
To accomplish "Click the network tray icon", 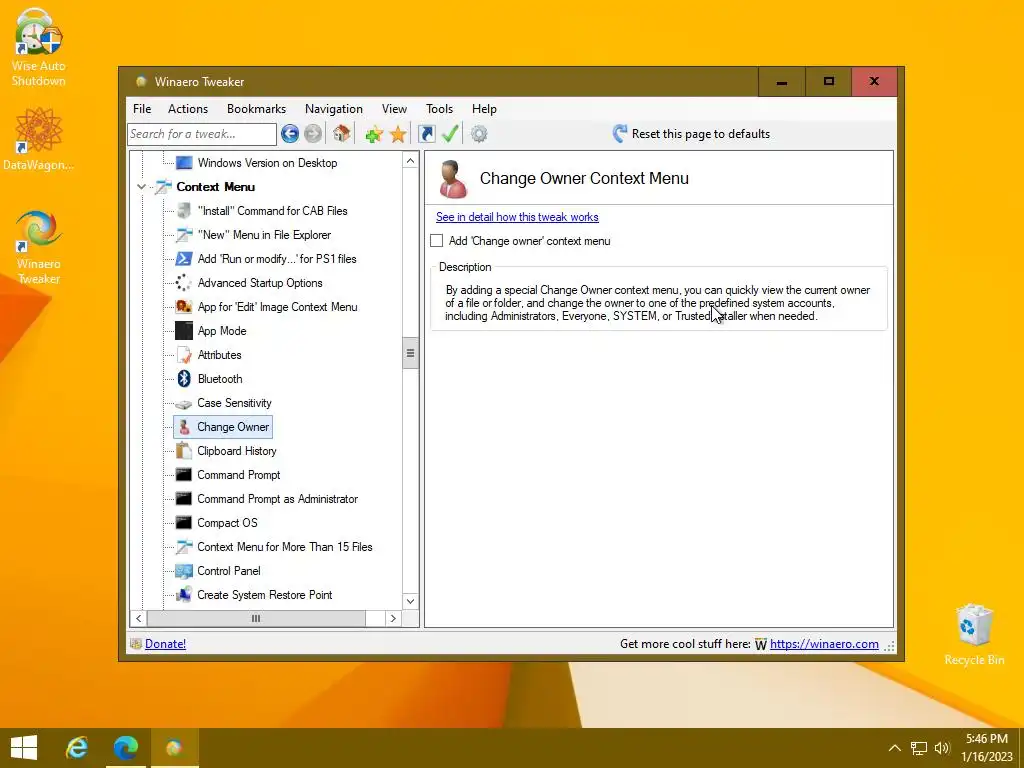I will point(919,748).
